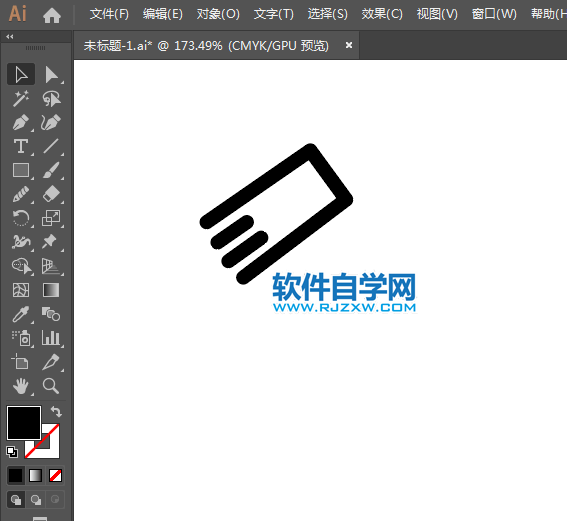The image size is (567, 521).
Task: Select the Rectangle tool
Action: pos(21,170)
